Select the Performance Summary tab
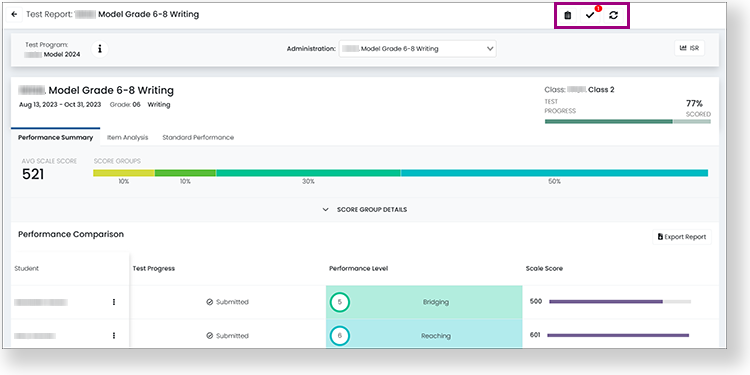The width and height of the screenshot is (750, 375). pyautogui.click(x=55, y=137)
